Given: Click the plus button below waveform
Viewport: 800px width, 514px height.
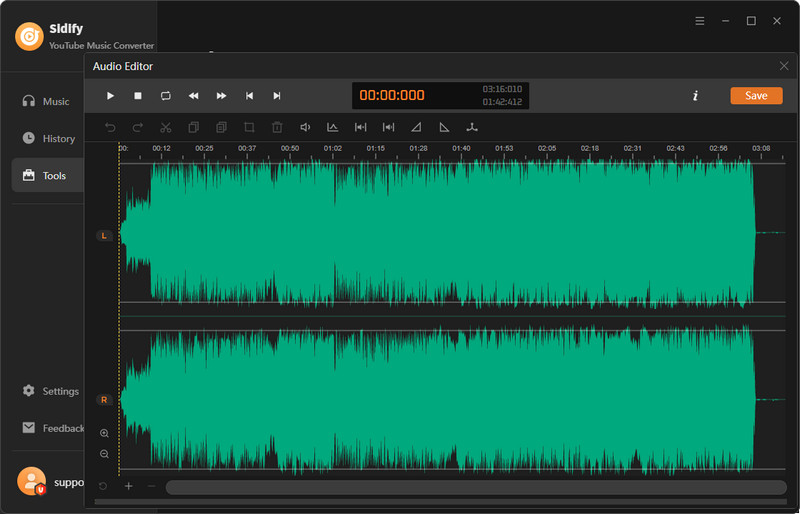Looking at the screenshot, I should click(x=129, y=486).
